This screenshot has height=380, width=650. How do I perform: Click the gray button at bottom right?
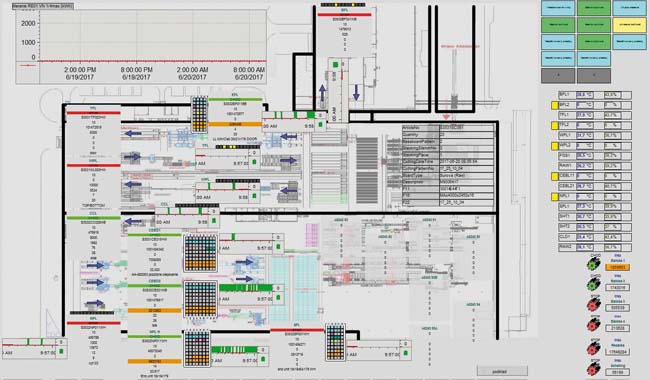(x=502, y=371)
